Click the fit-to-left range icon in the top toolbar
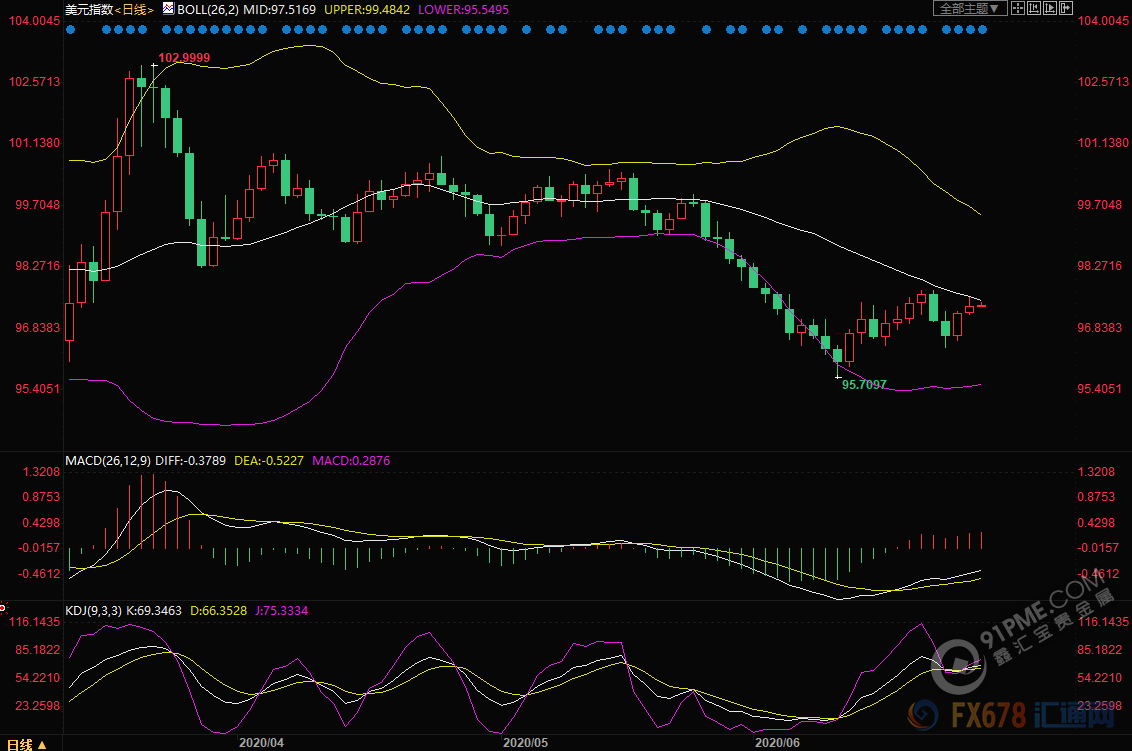Image resolution: width=1132 pixels, height=751 pixels. tap(1034, 8)
